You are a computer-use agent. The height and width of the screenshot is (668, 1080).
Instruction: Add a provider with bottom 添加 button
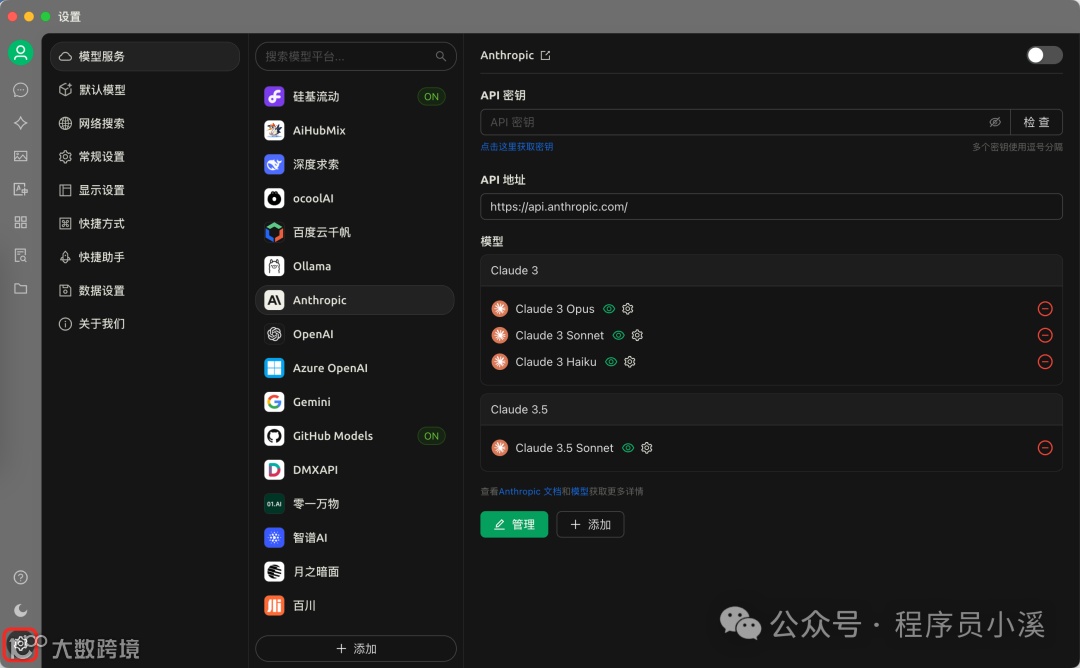point(355,649)
